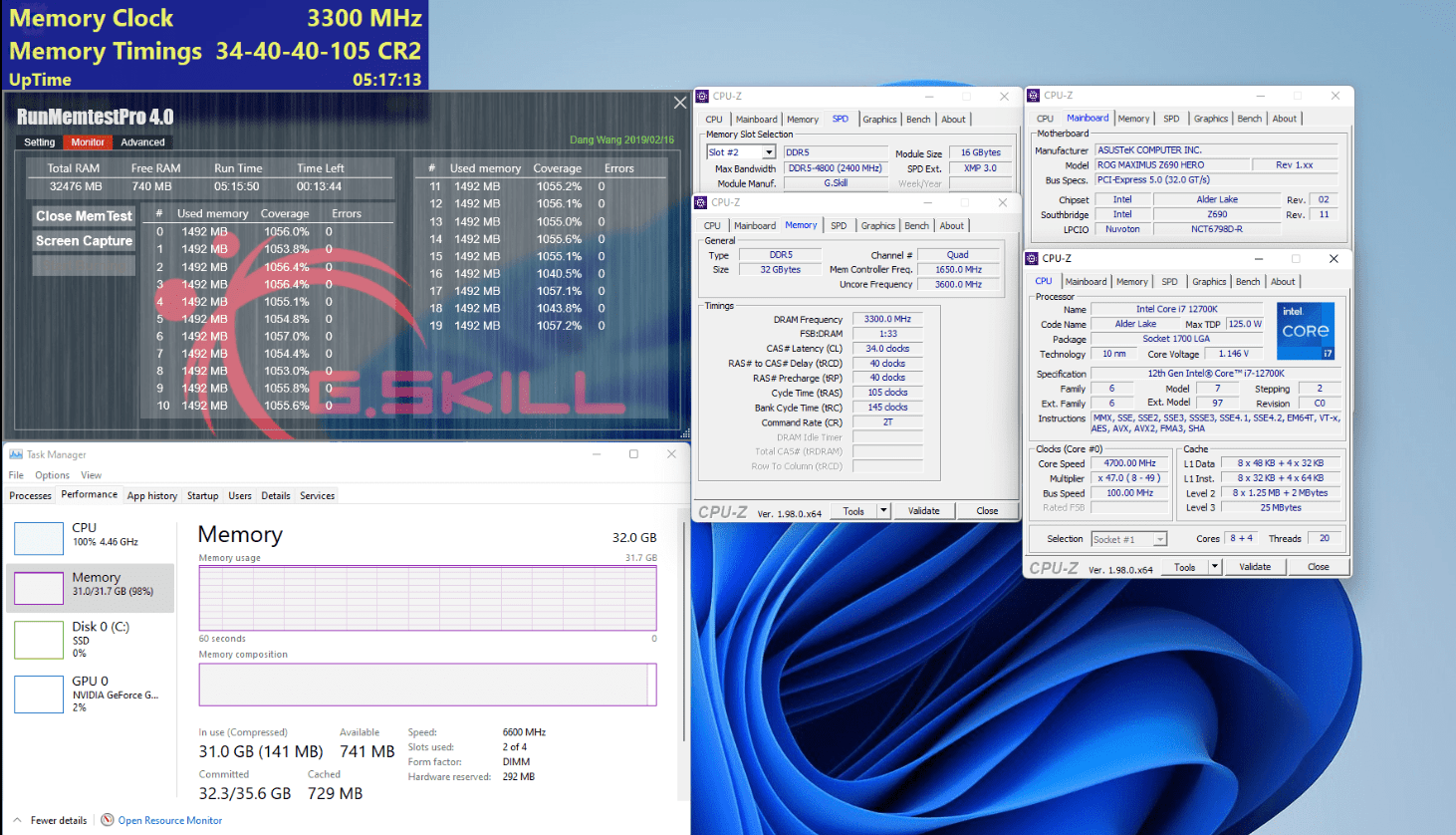
Task: Open the Options menu in Task Manager
Action: coord(52,475)
